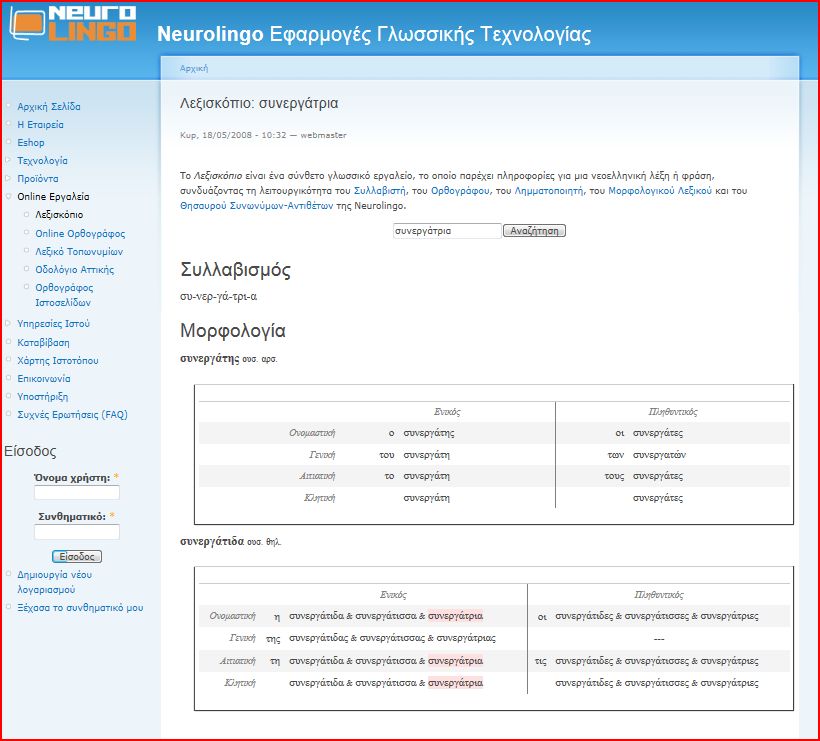Screen dimensions: 820x741
Task: Open Online Ορθογράφος tool
Action: pos(80,234)
